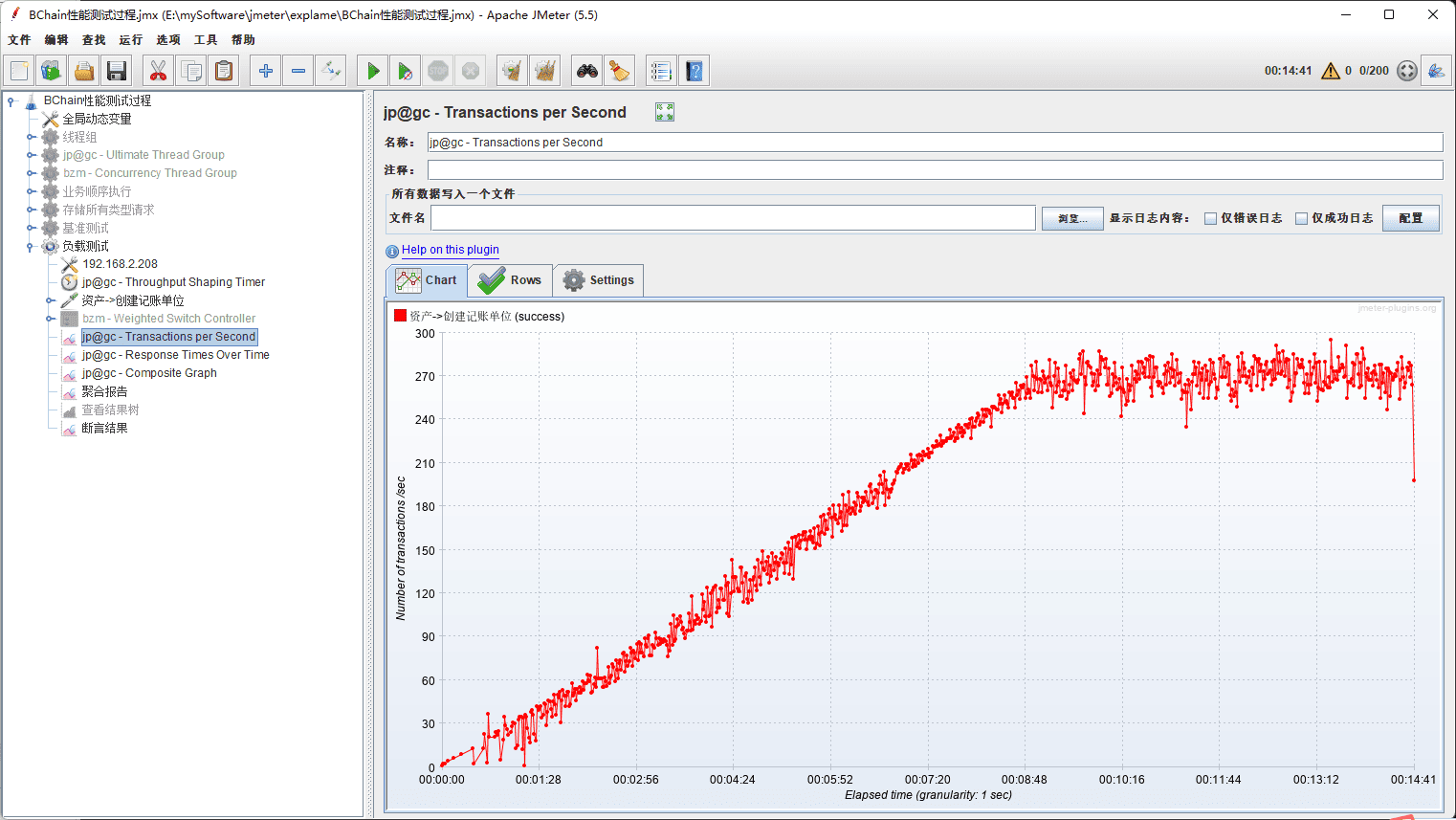Enable the 仅错误日志 checkbox
This screenshot has height=820, width=1456.
pos(1210,218)
